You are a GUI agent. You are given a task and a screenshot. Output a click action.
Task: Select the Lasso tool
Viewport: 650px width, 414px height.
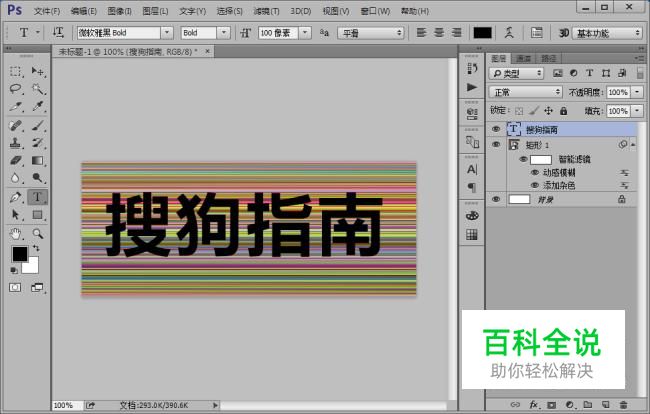(16, 89)
